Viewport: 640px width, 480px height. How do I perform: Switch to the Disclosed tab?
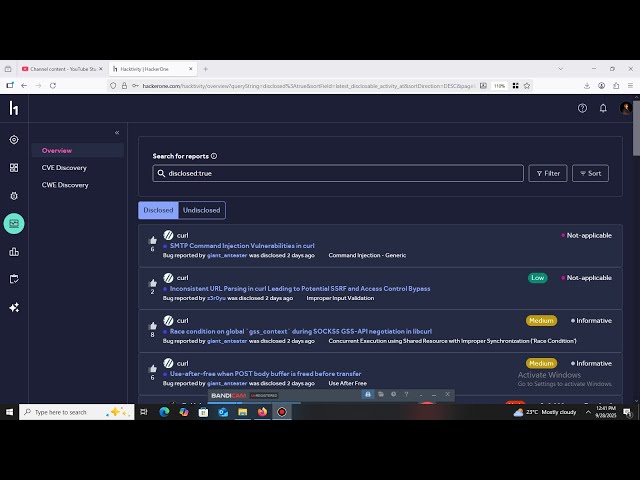click(158, 210)
